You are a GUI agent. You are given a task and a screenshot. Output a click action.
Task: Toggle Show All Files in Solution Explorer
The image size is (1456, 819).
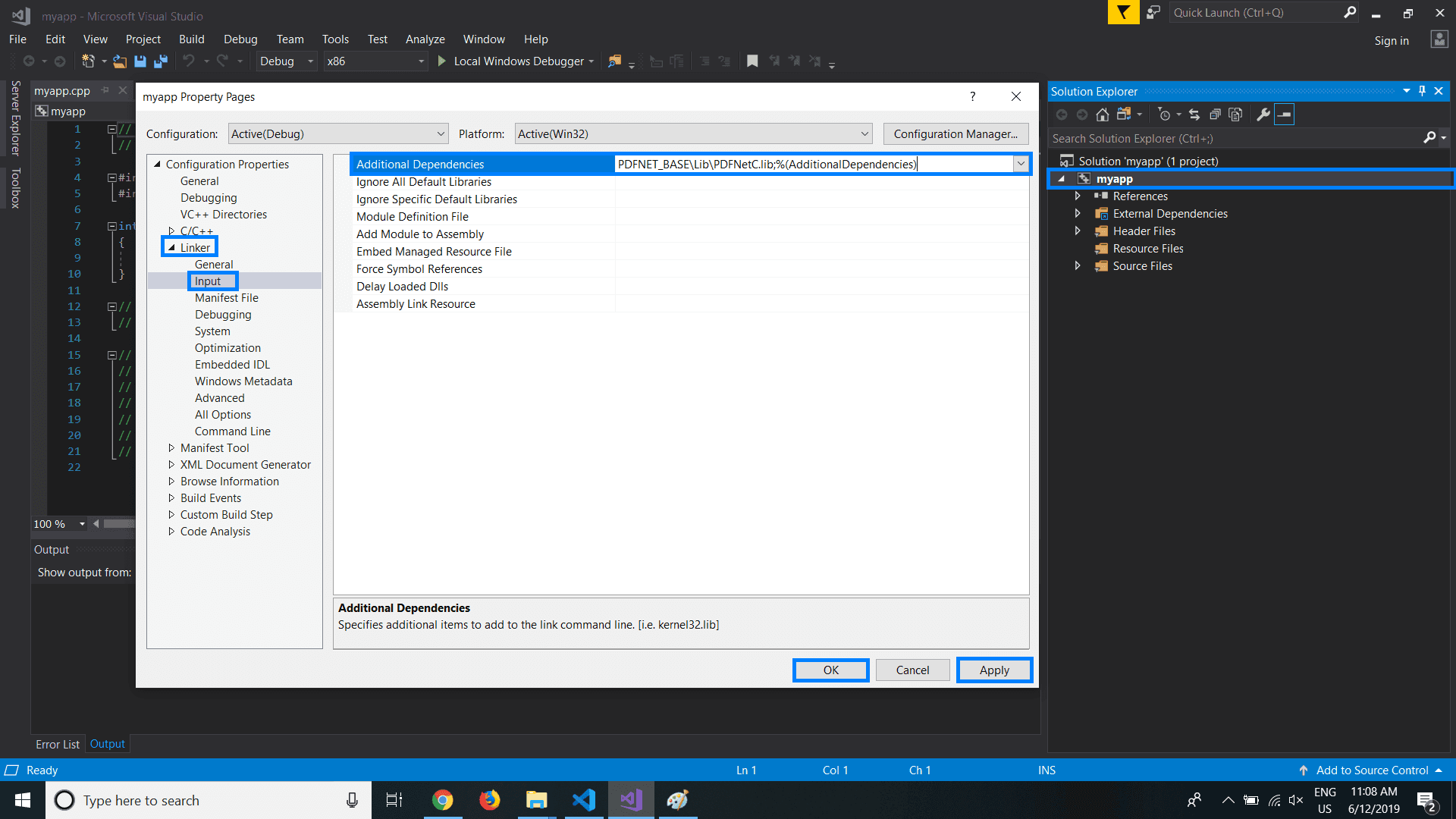pos(1235,115)
